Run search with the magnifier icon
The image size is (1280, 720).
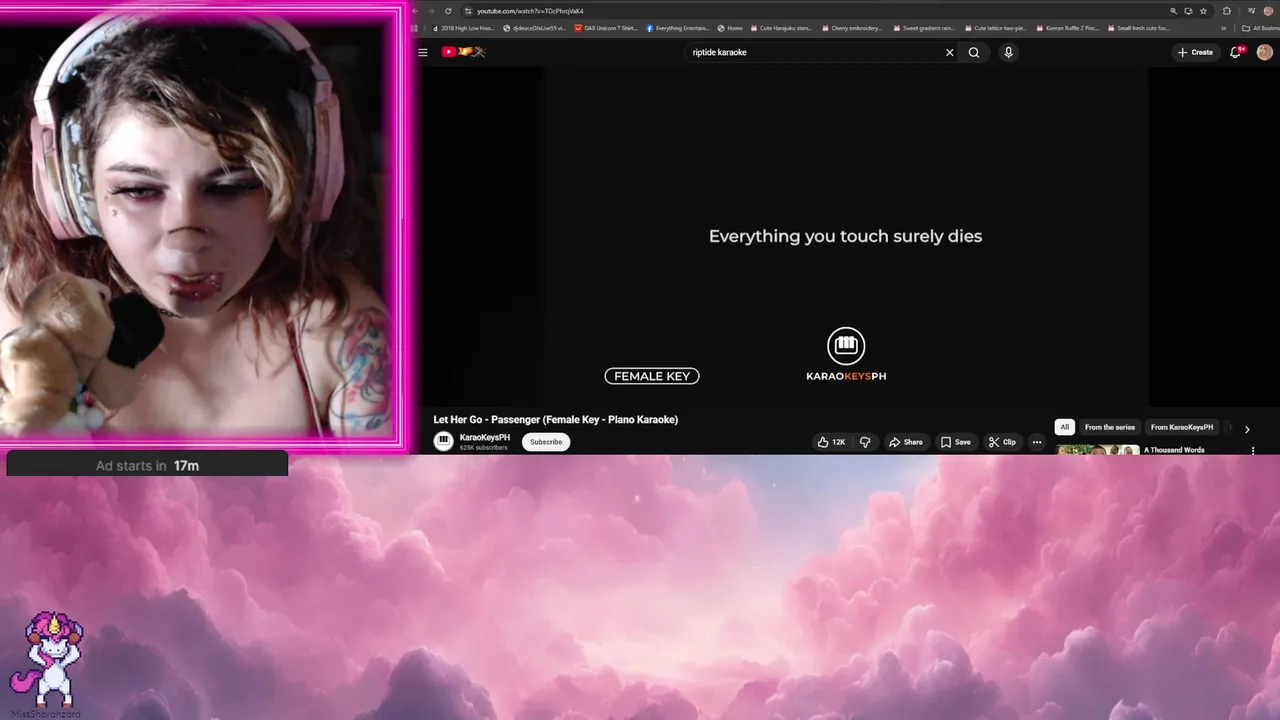974,52
